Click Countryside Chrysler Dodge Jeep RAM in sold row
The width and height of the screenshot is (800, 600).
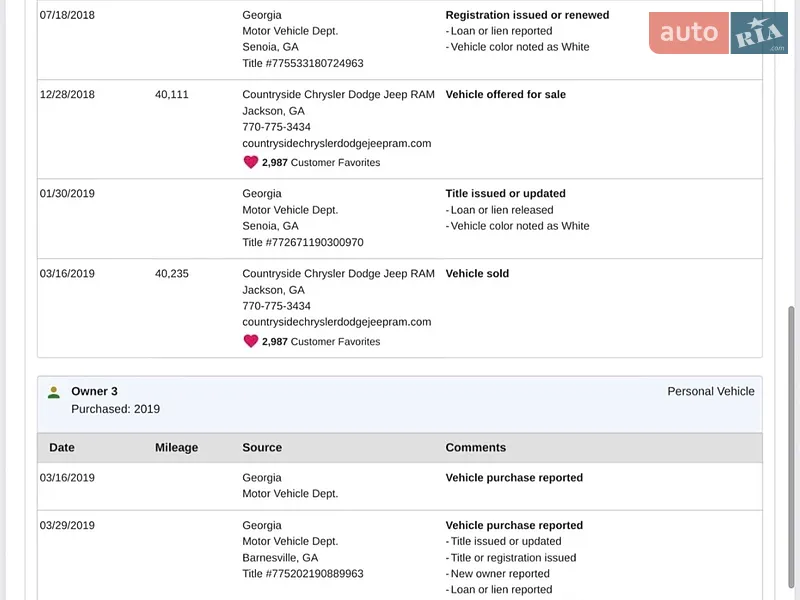(x=338, y=273)
